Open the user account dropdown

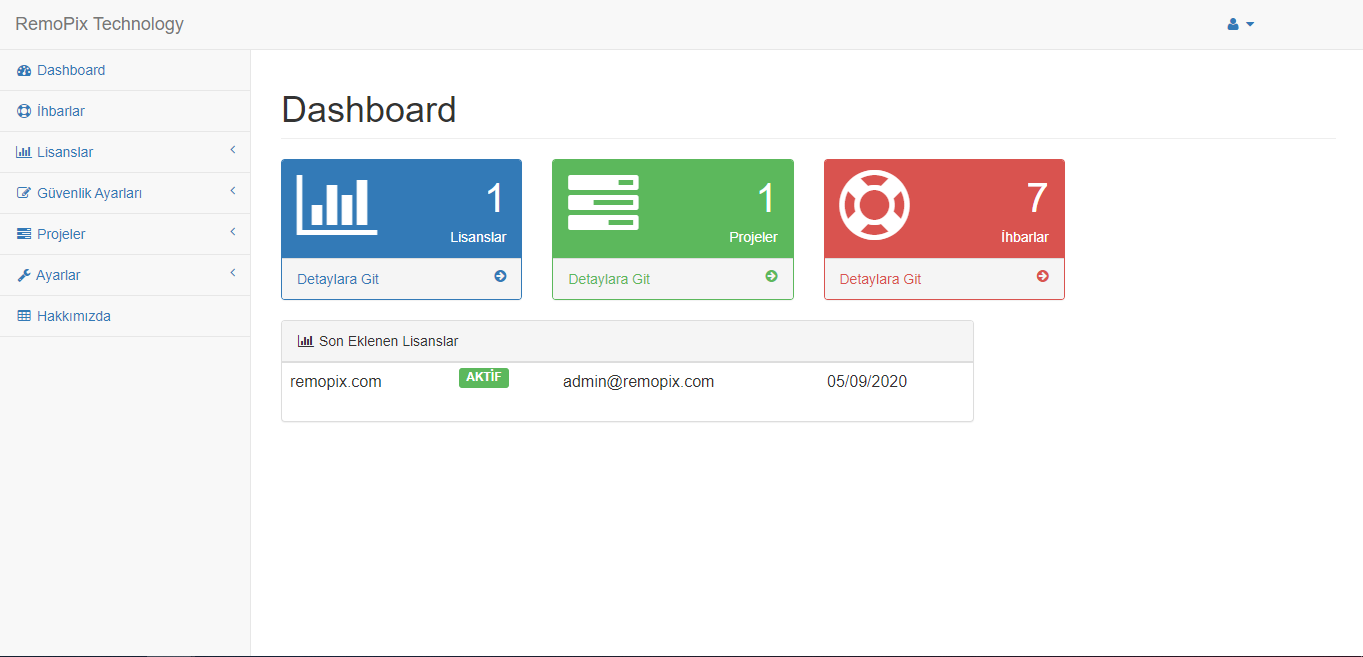(x=1240, y=24)
